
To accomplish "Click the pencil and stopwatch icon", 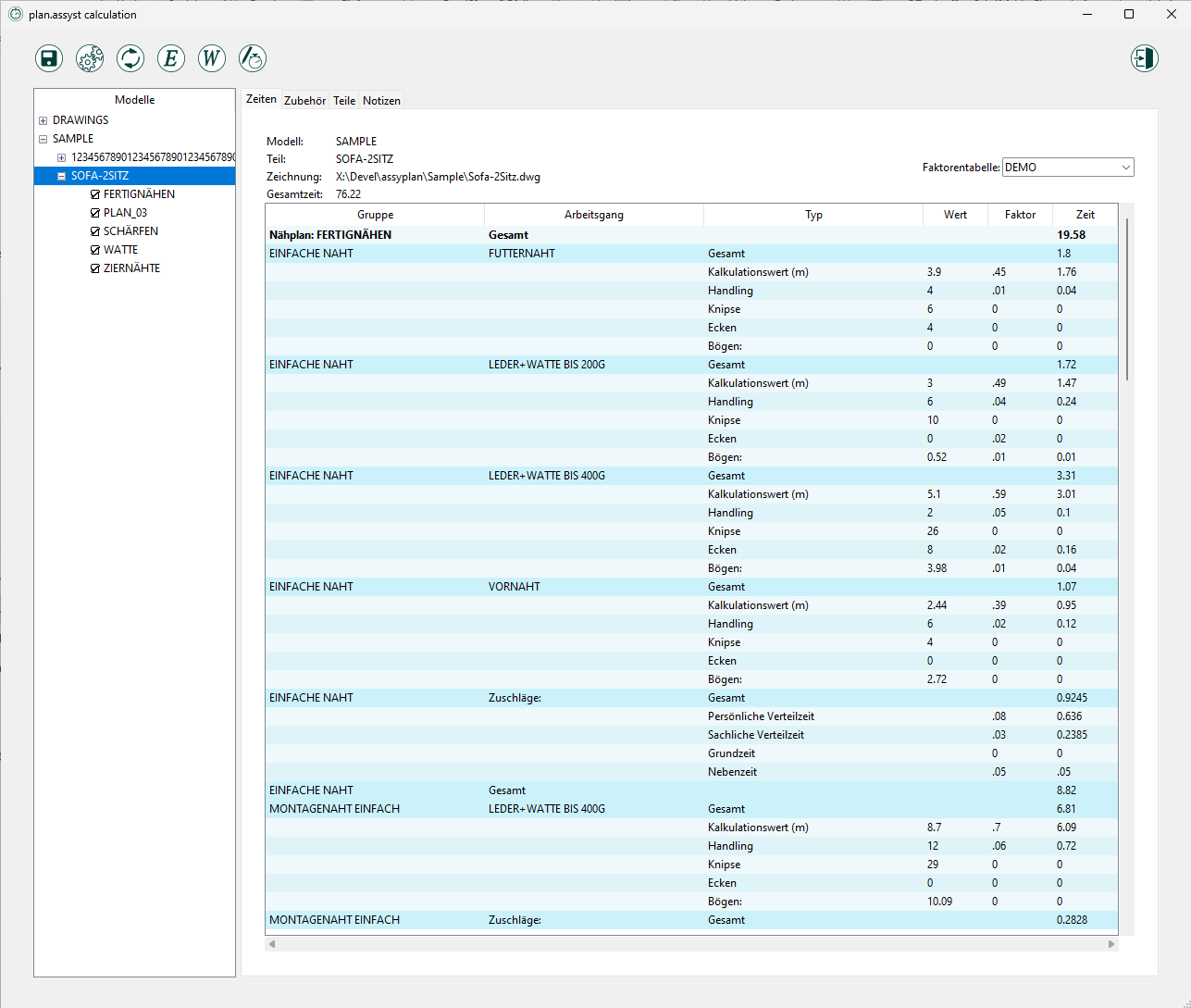I will (x=253, y=58).
